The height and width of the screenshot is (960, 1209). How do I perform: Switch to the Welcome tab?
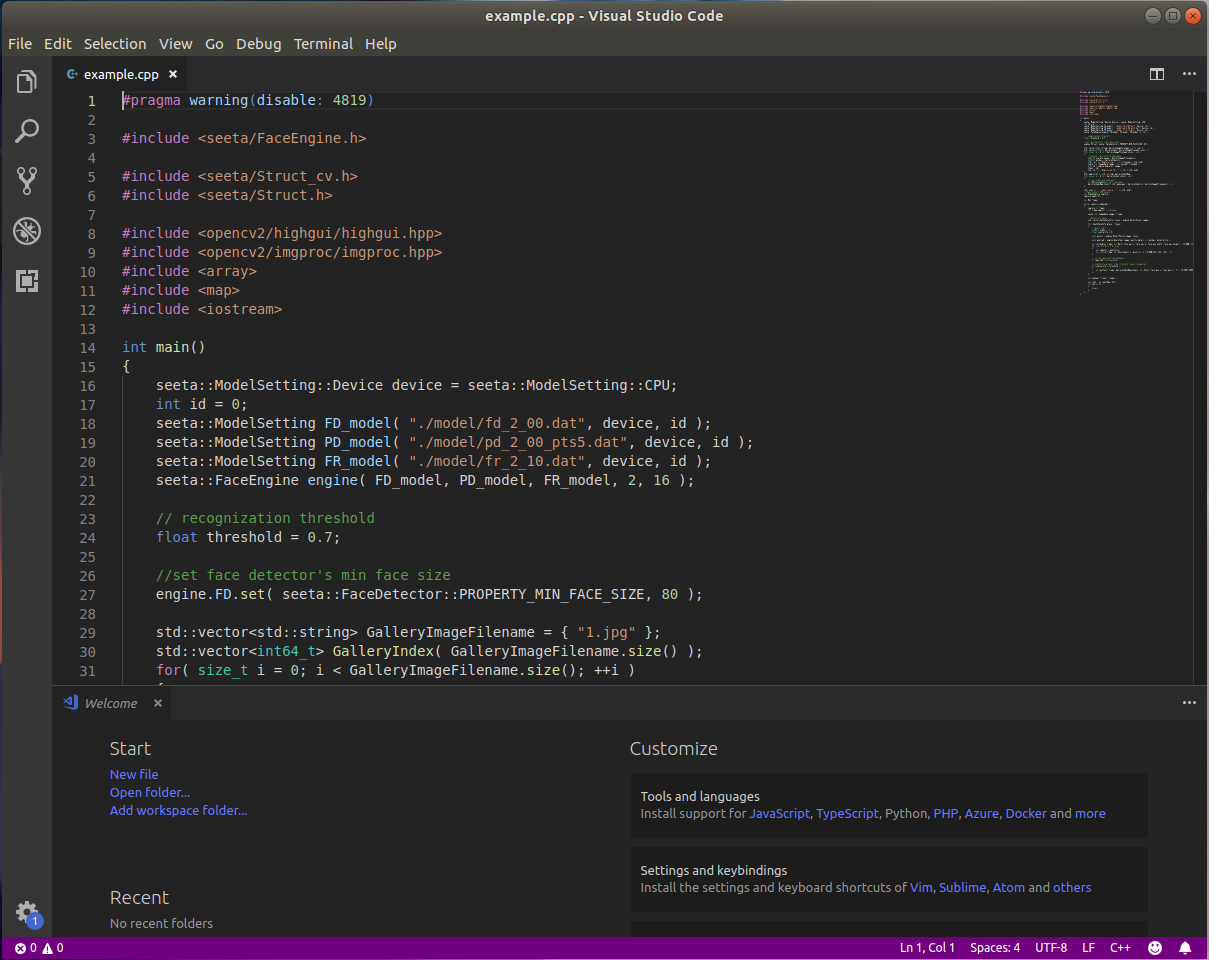110,703
